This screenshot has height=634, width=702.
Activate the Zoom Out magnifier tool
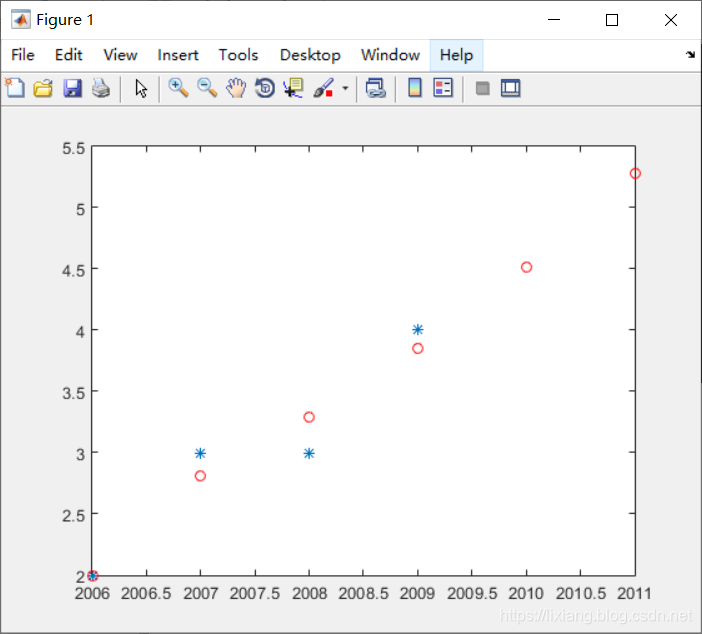coord(207,88)
